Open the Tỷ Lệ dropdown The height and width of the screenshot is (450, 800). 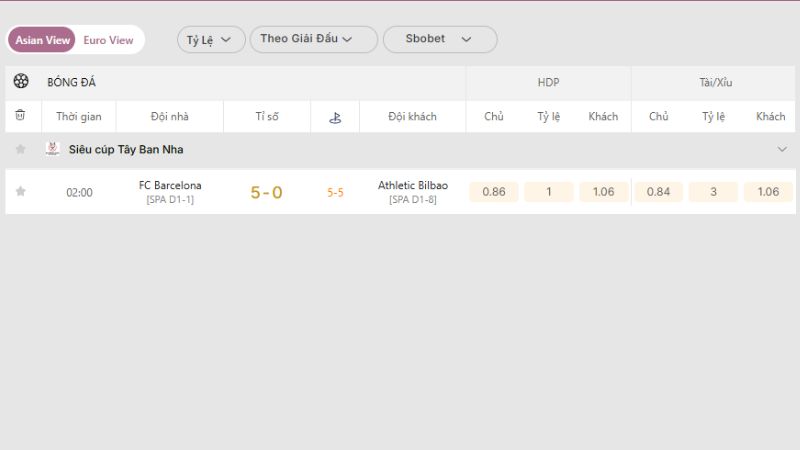(211, 39)
